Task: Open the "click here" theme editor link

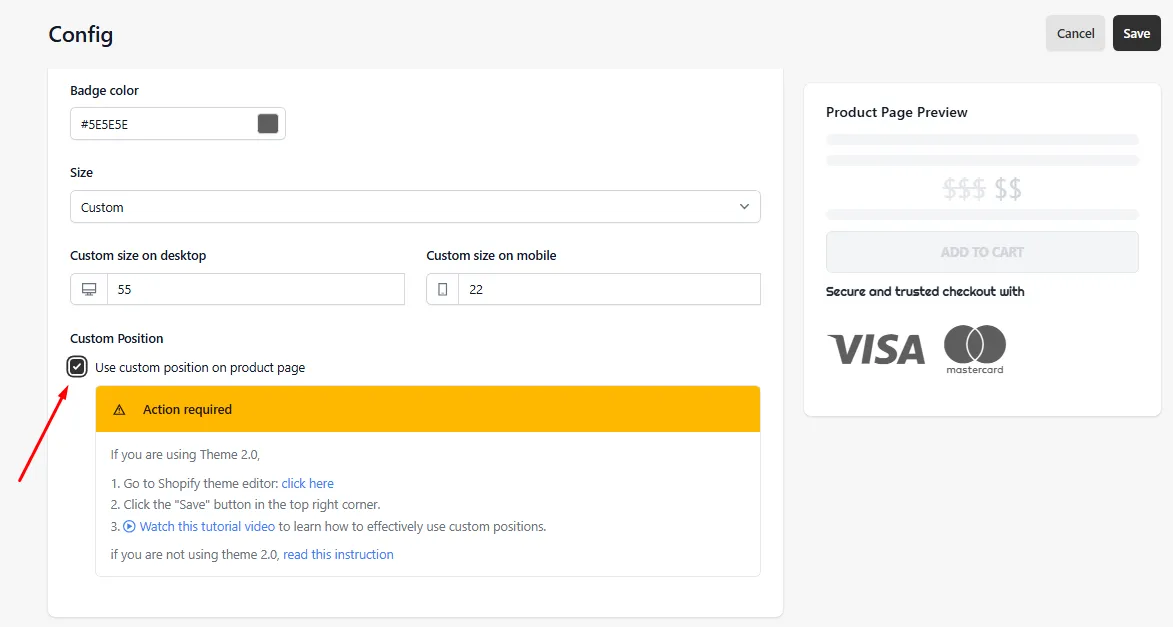Action: point(307,483)
